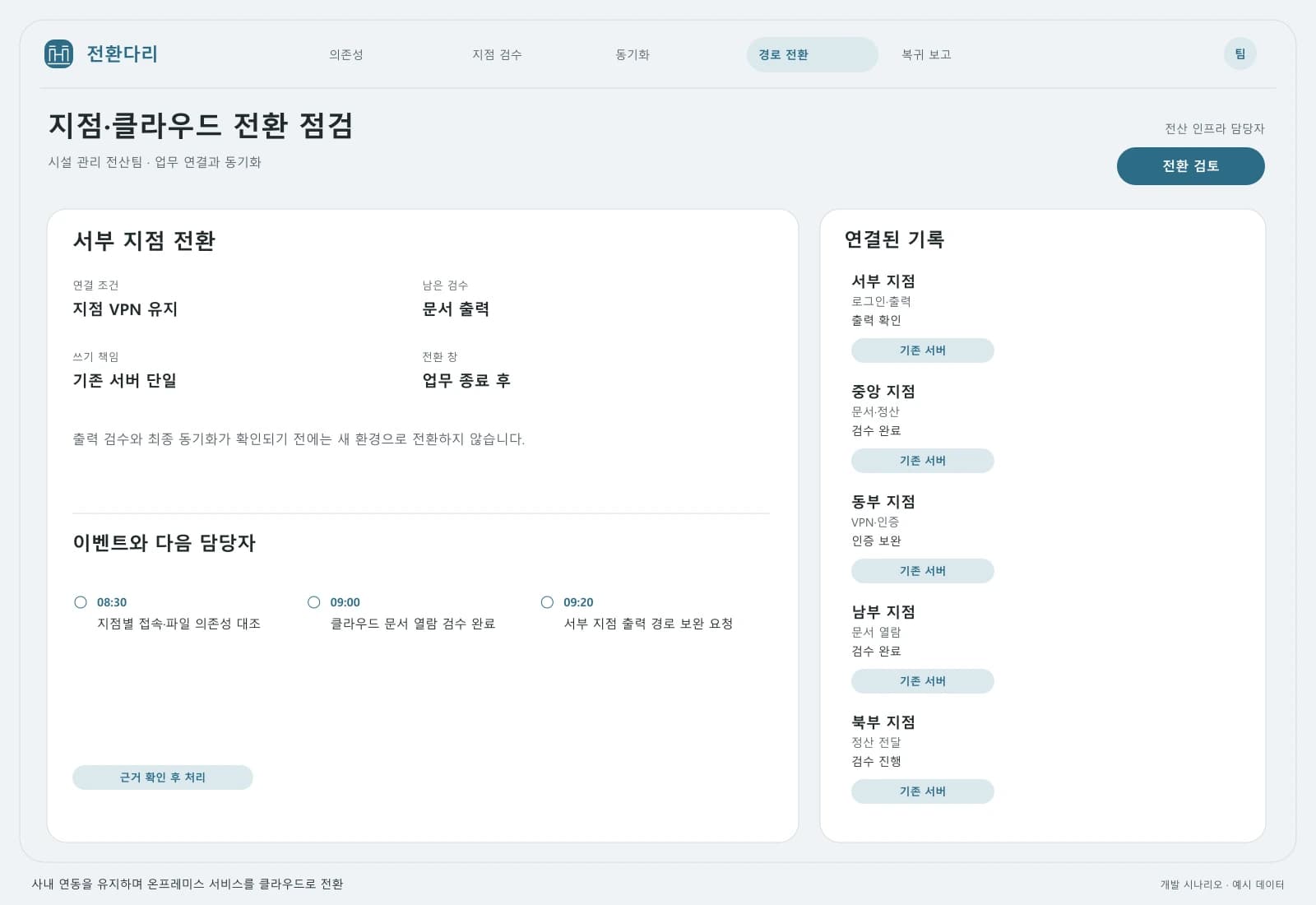
Task: Click the 서부 지점 출력 경로 보완 요청 event
Action: click(x=648, y=624)
